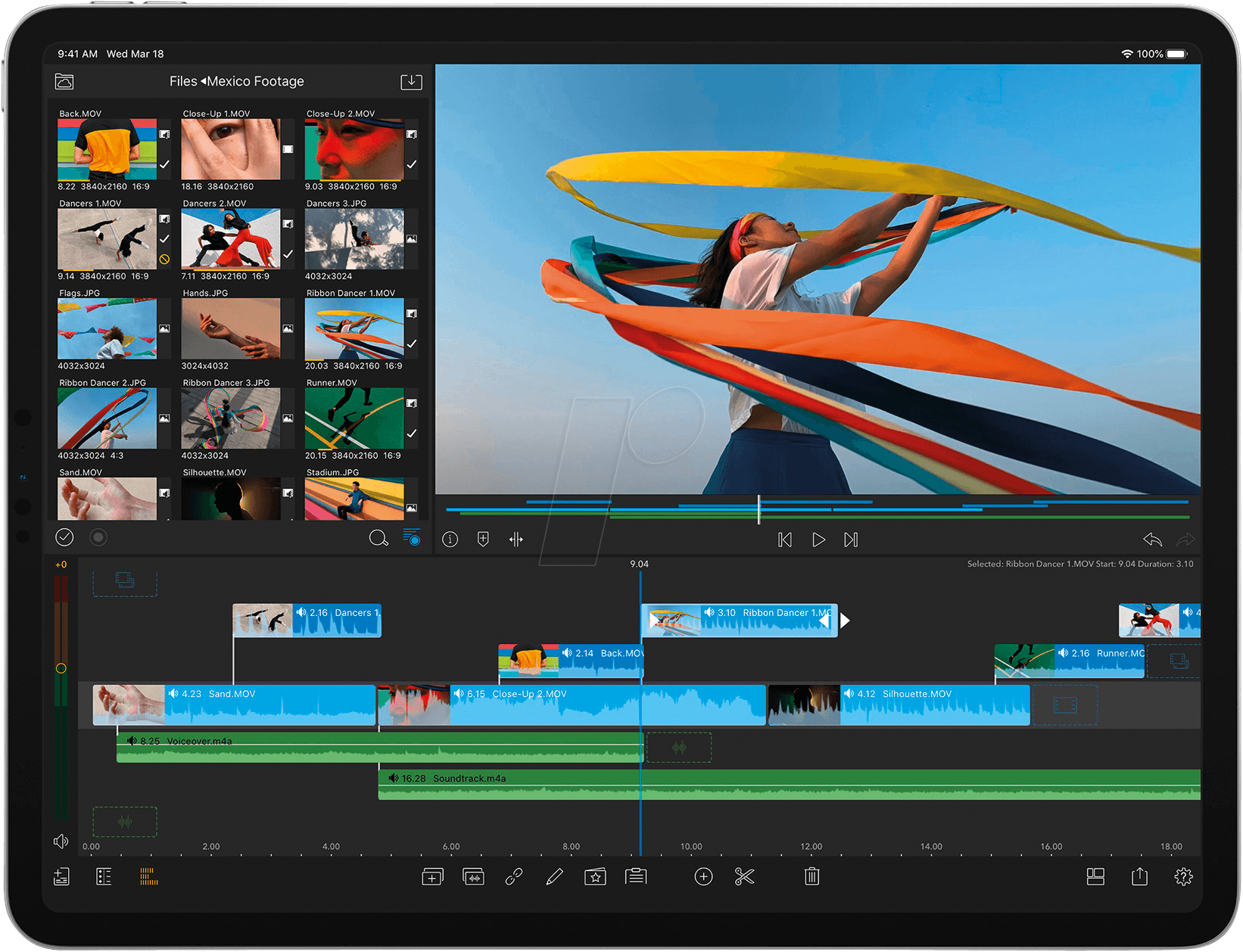Tap the empty video placeholder after Silhouette.MOV
Viewport: 1243px width, 952px height.
(1065, 705)
